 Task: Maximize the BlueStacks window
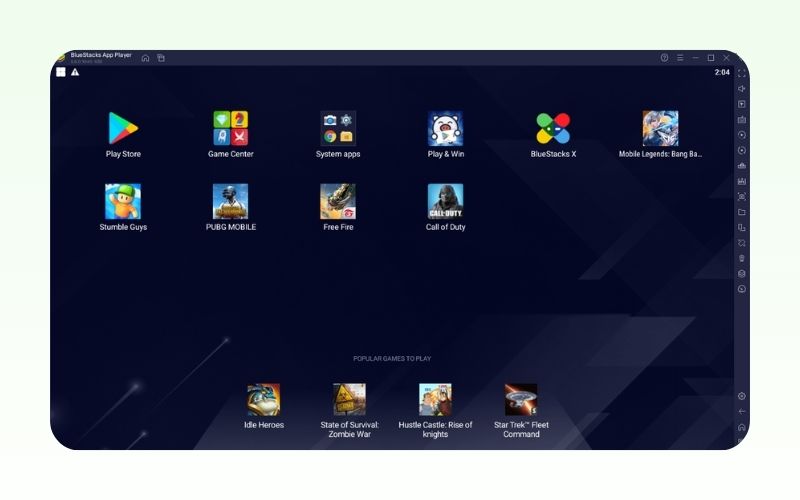coord(711,58)
